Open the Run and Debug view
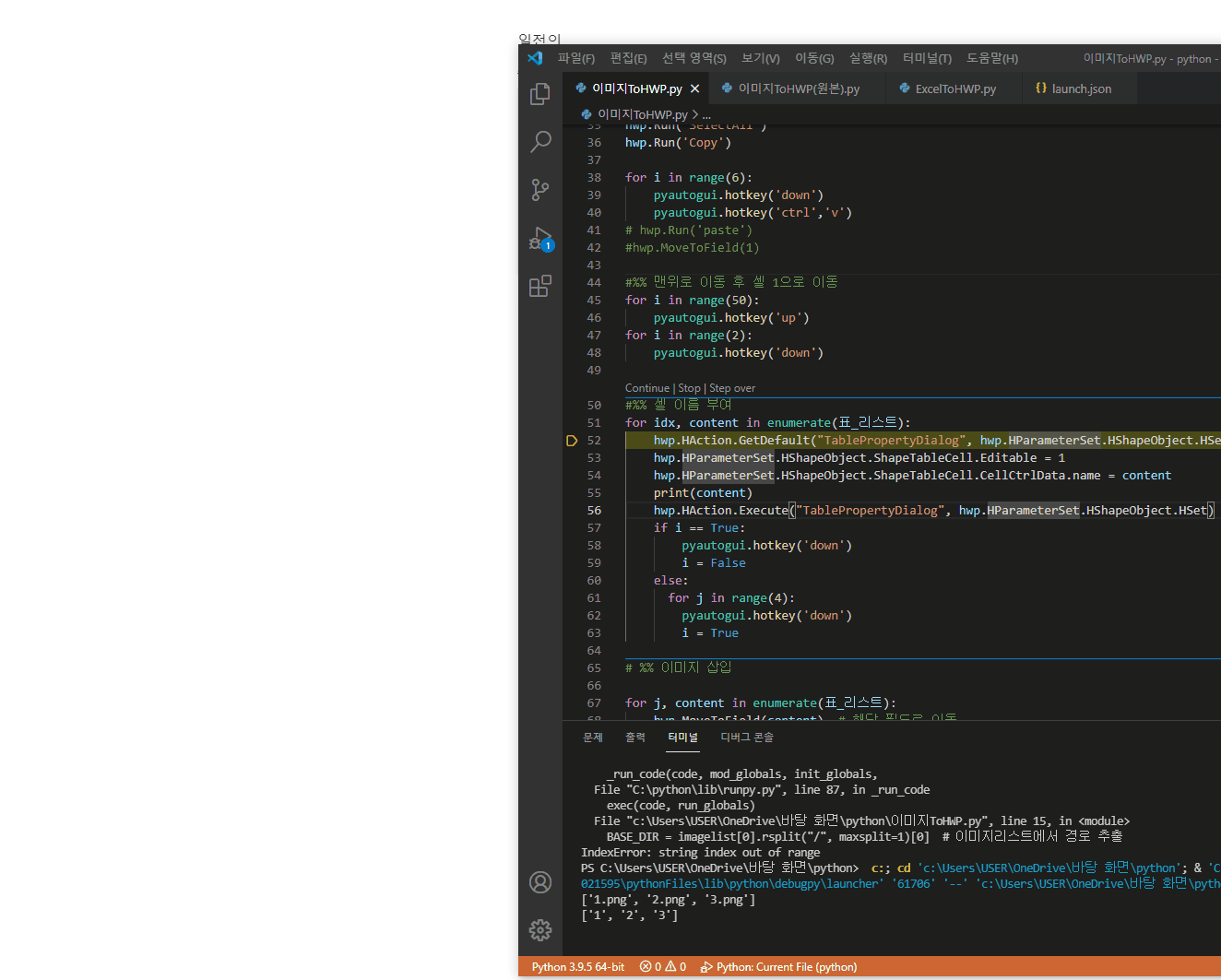Viewport: 1221px width, 980px height. point(540,239)
